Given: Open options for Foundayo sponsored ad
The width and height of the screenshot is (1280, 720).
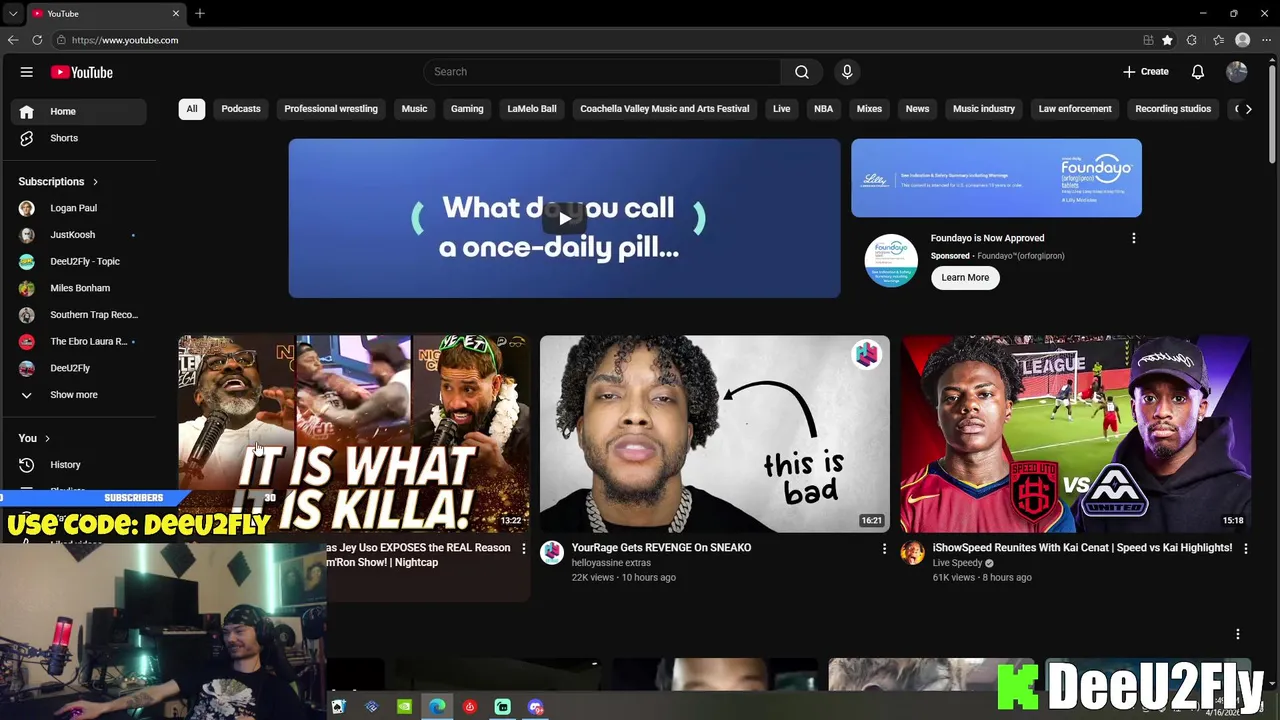Looking at the screenshot, I should tap(1133, 238).
